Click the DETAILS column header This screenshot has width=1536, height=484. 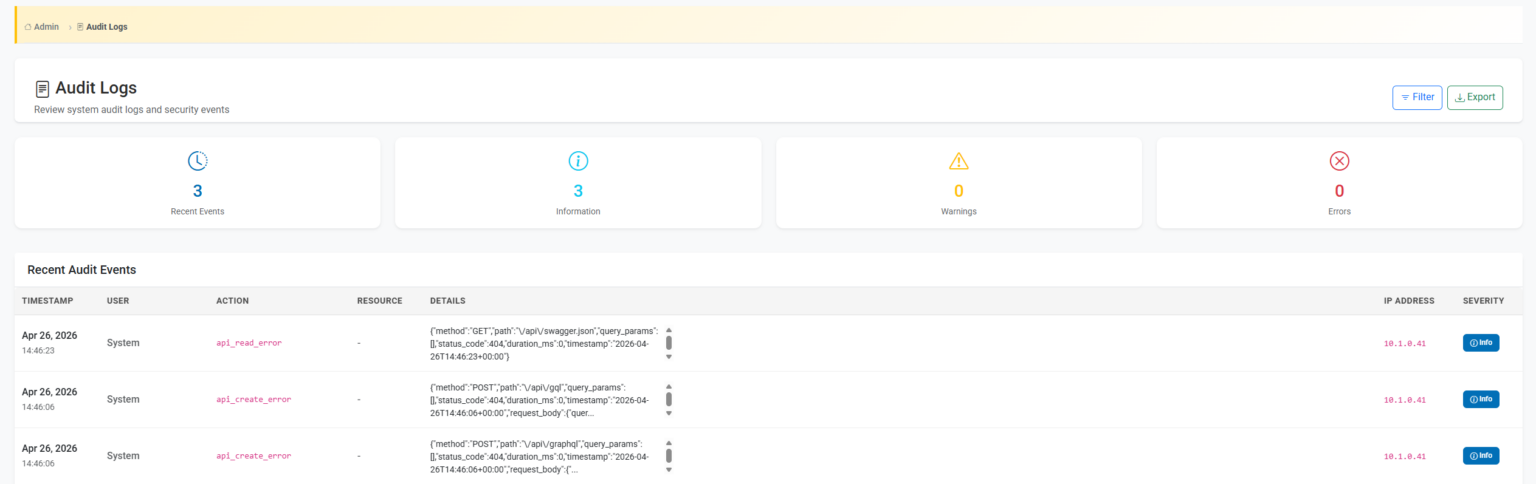coord(447,300)
